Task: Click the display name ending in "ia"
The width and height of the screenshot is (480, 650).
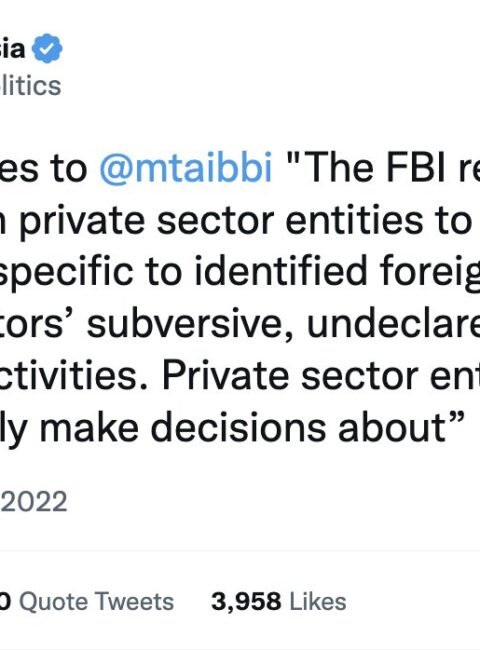Action: click(x=12, y=49)
